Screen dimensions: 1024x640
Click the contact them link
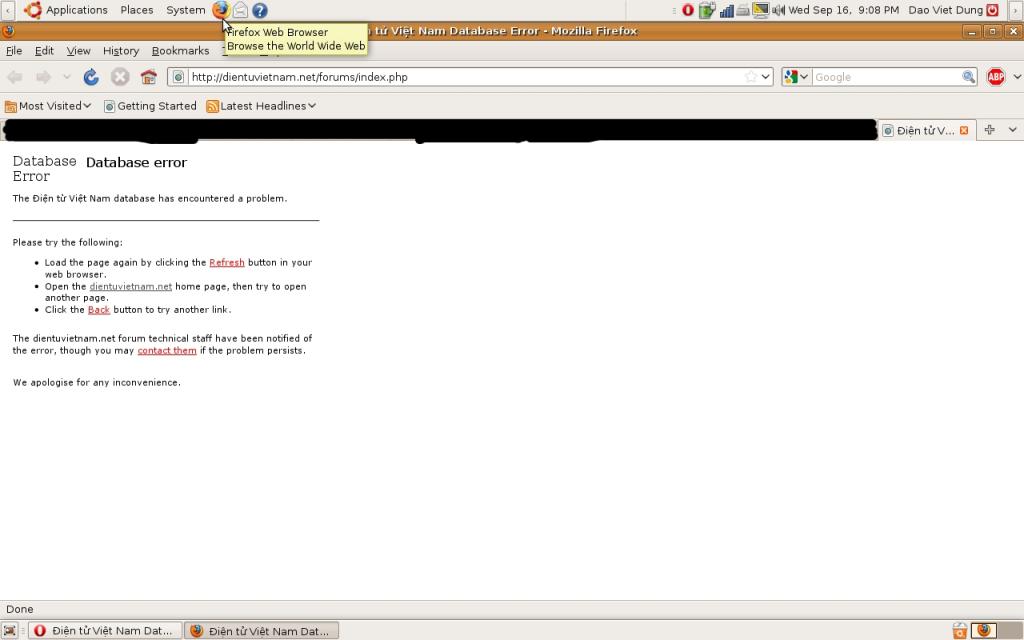167,351
